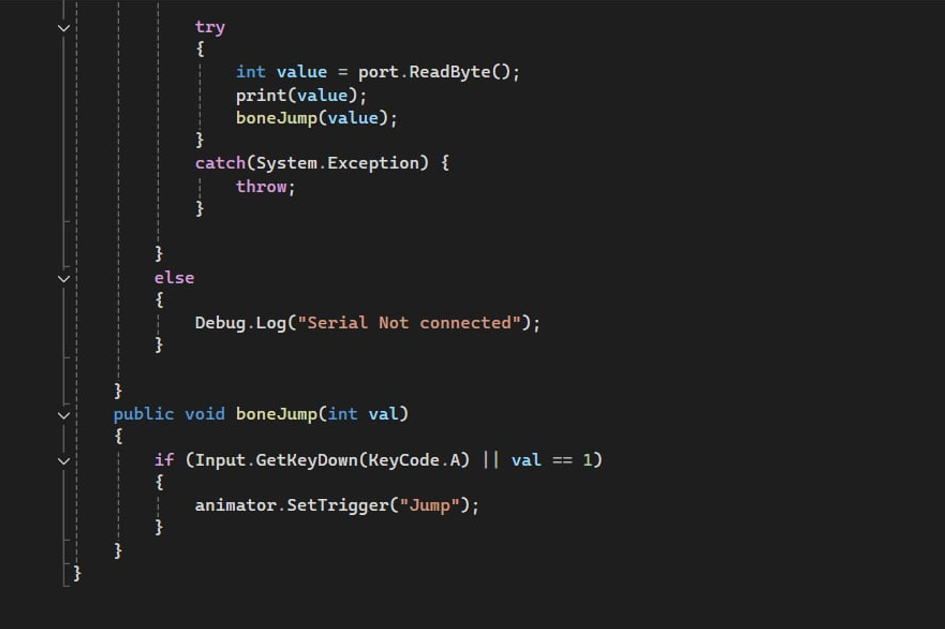945x629 pixels.
Task: Fold the if Input.GetKeyDown statement
Action: [x=64, y=461]
